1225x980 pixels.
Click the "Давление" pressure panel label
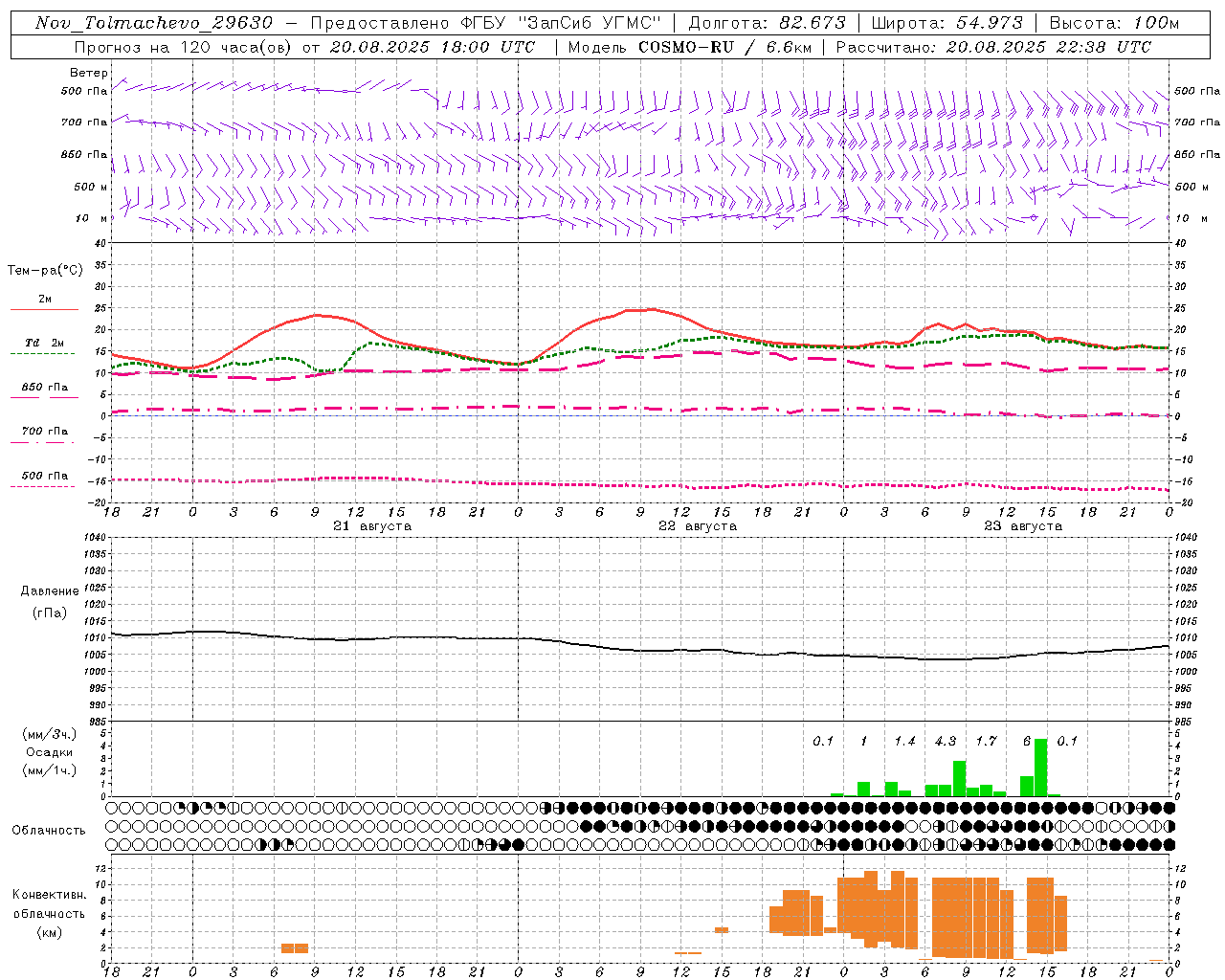coord(50,591)
